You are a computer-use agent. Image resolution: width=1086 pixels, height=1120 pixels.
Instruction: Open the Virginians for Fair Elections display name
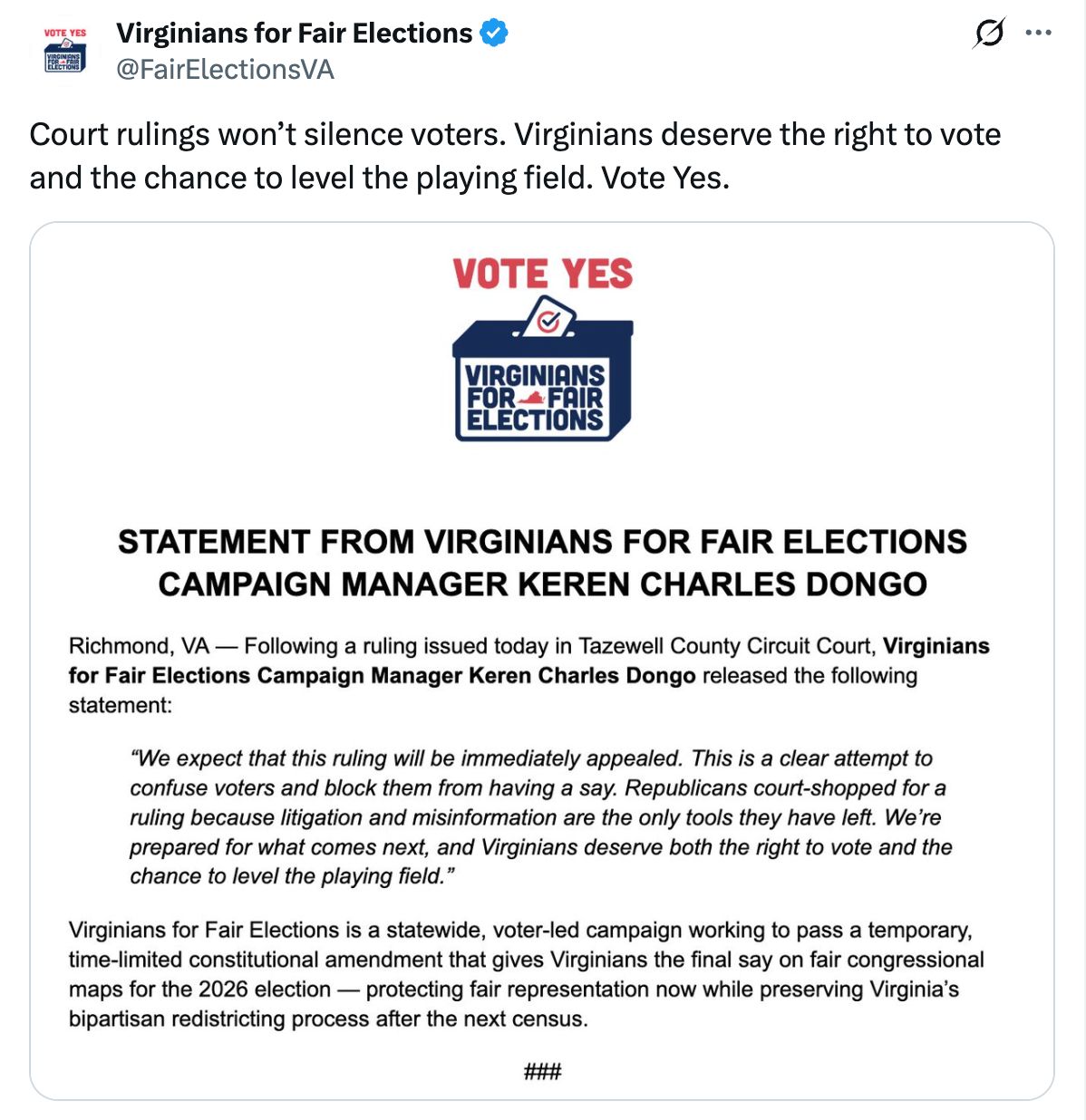pyautogui.click(x=294, y=34)
